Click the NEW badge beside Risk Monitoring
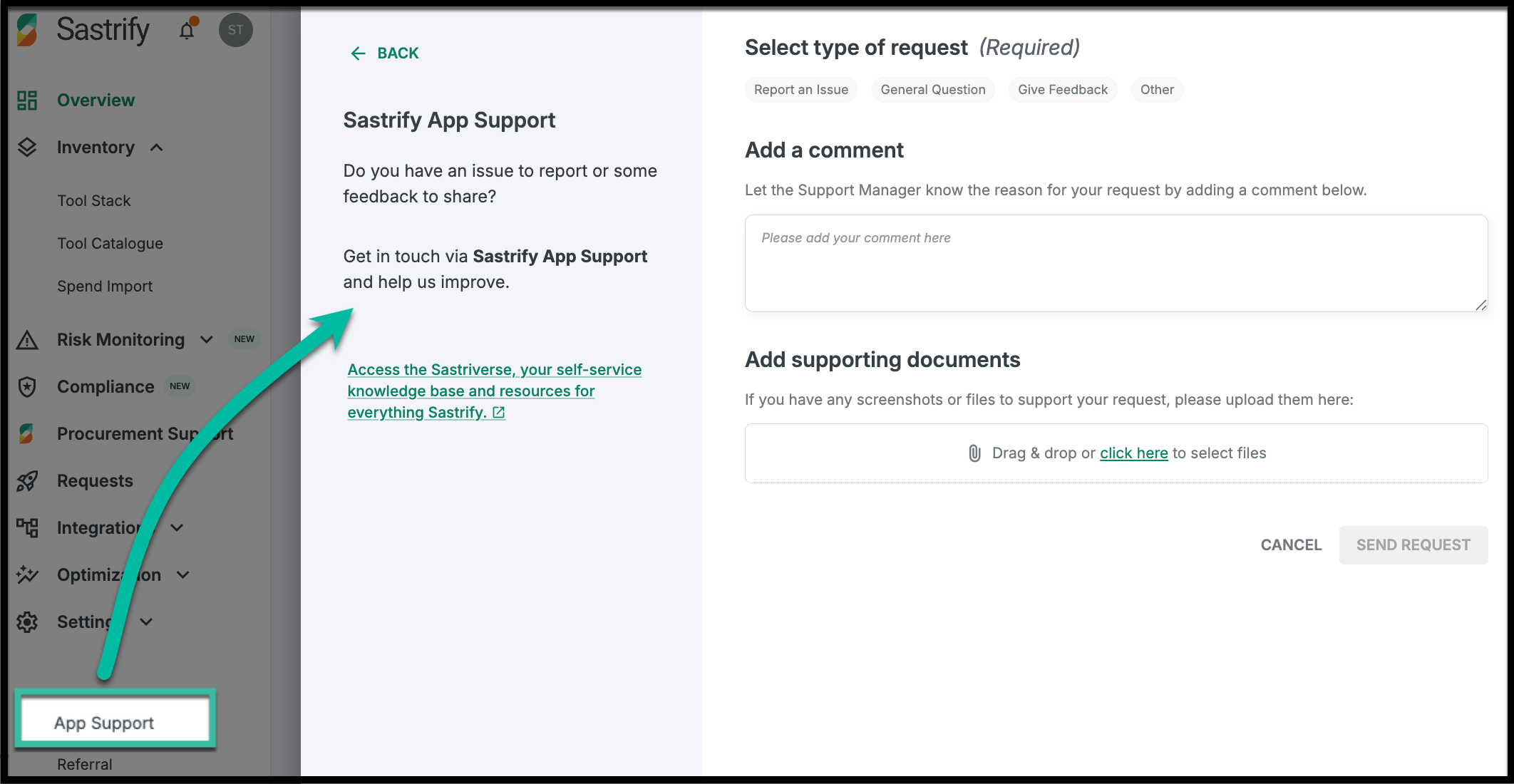The width and height of the screenshot is (1514, 784). point(244,339)
